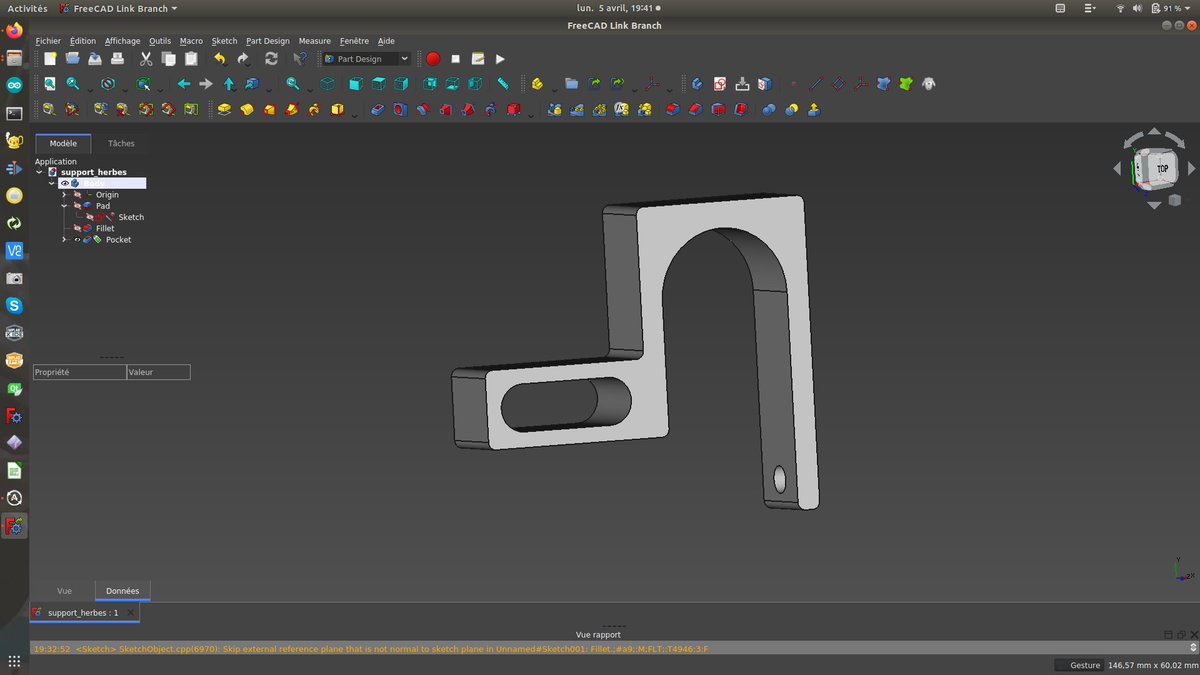Open the FreeCAD Link Branch app menu
Screen dimensions: 1200x675
[x=118, y=8]
